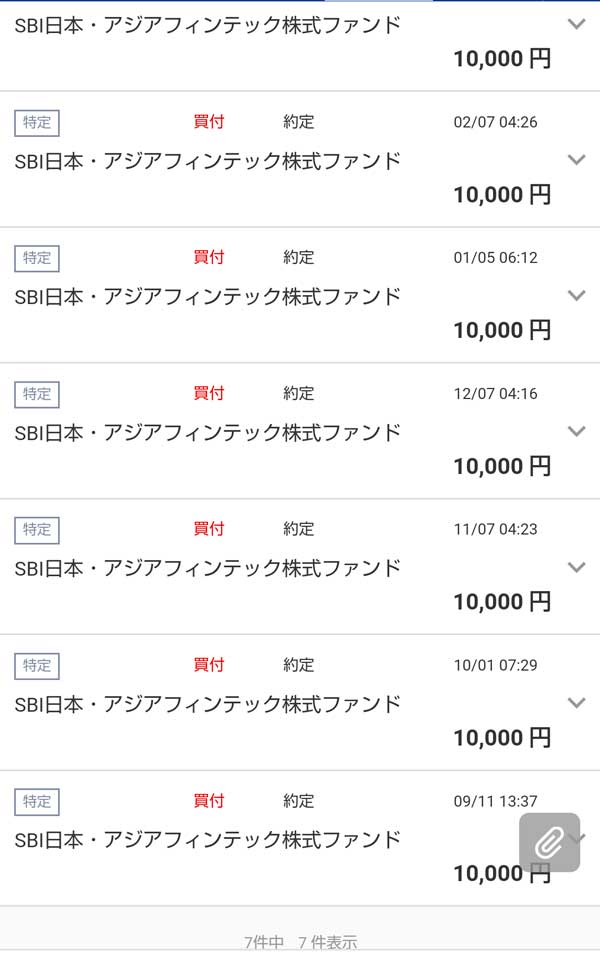Click 約定 status on 10/01 07:29 order

[298, 665]
